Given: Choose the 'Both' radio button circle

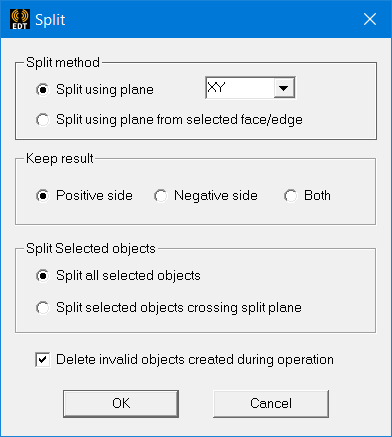Looking at the screenshot, I should click(291, 196).
